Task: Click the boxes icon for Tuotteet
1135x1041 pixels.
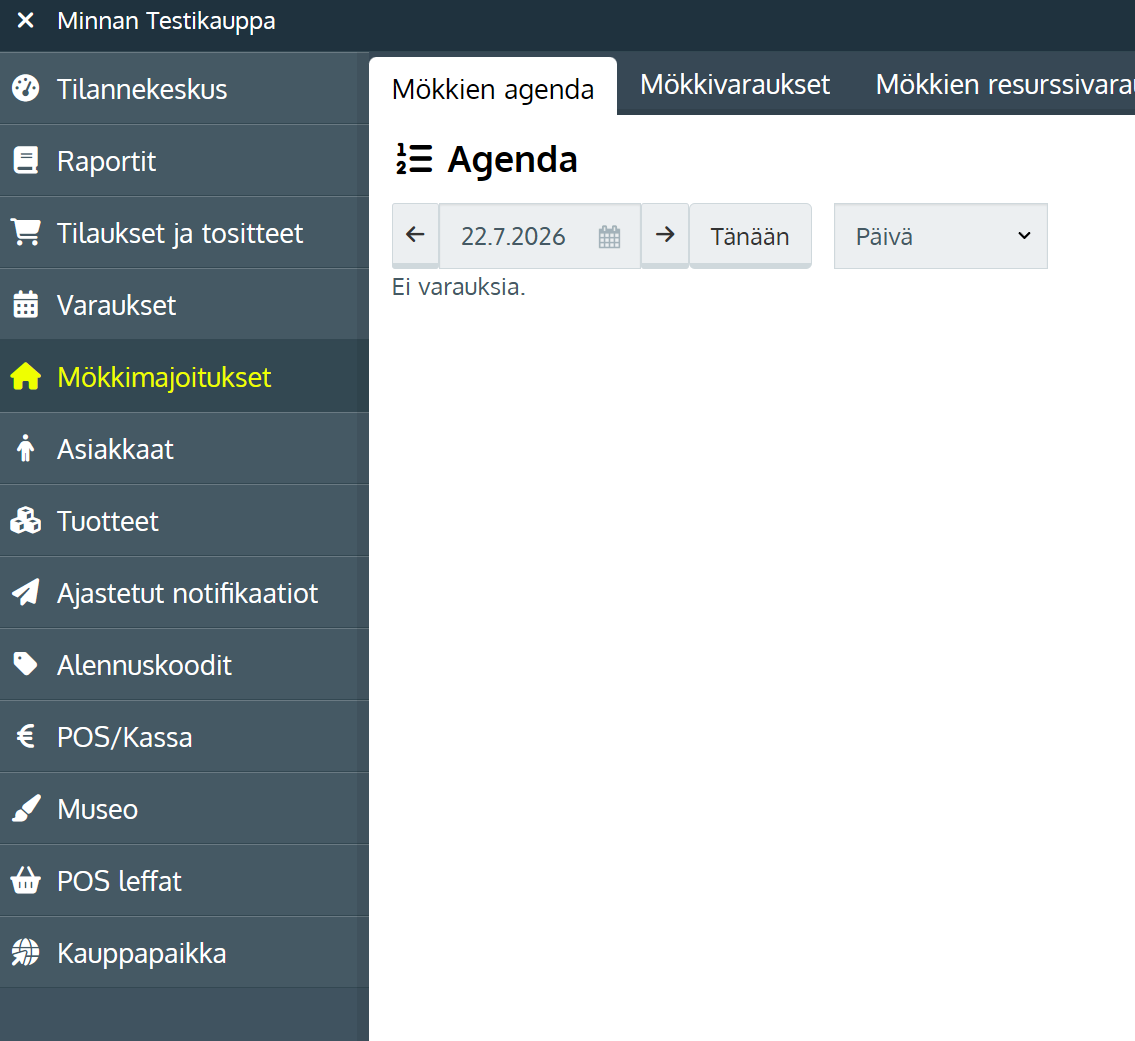Action: tap(25, 520)
